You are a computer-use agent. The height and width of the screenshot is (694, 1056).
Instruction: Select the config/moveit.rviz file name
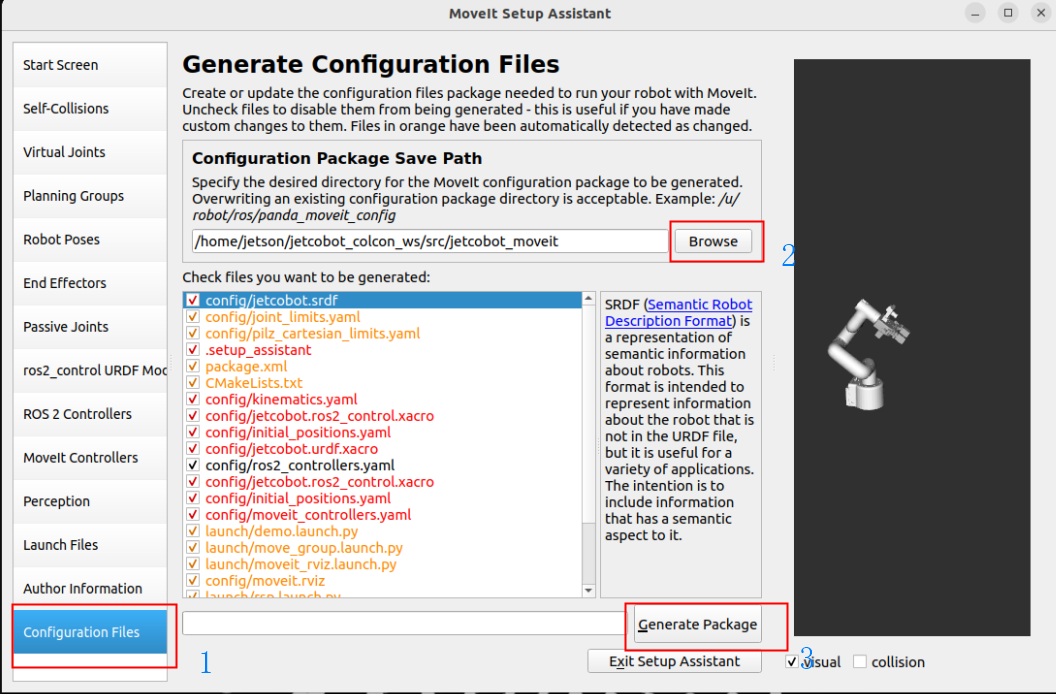pos(265,581)
